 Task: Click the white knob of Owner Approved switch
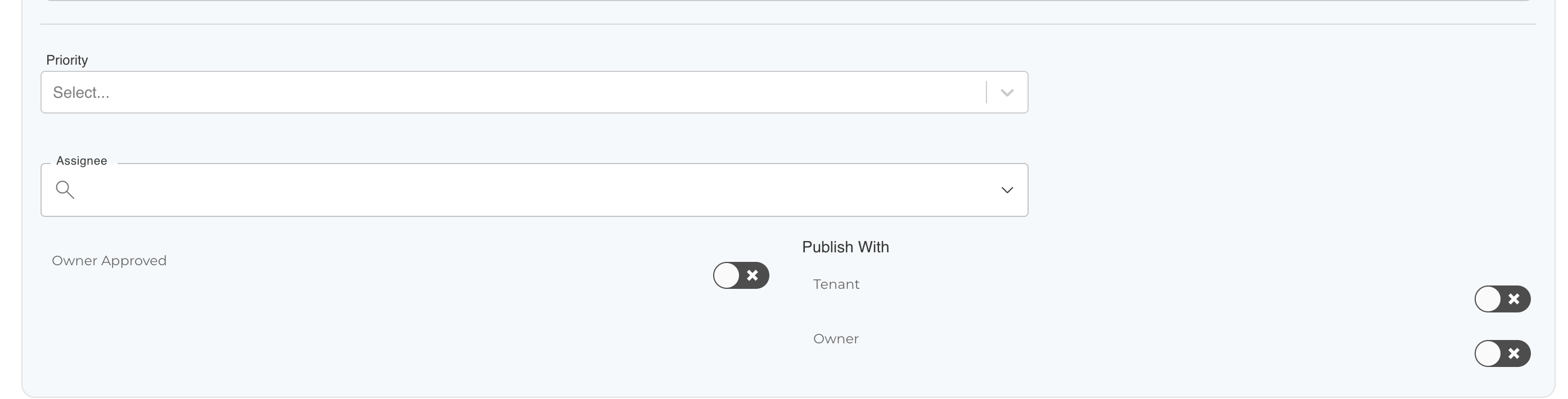click(727, 275)
